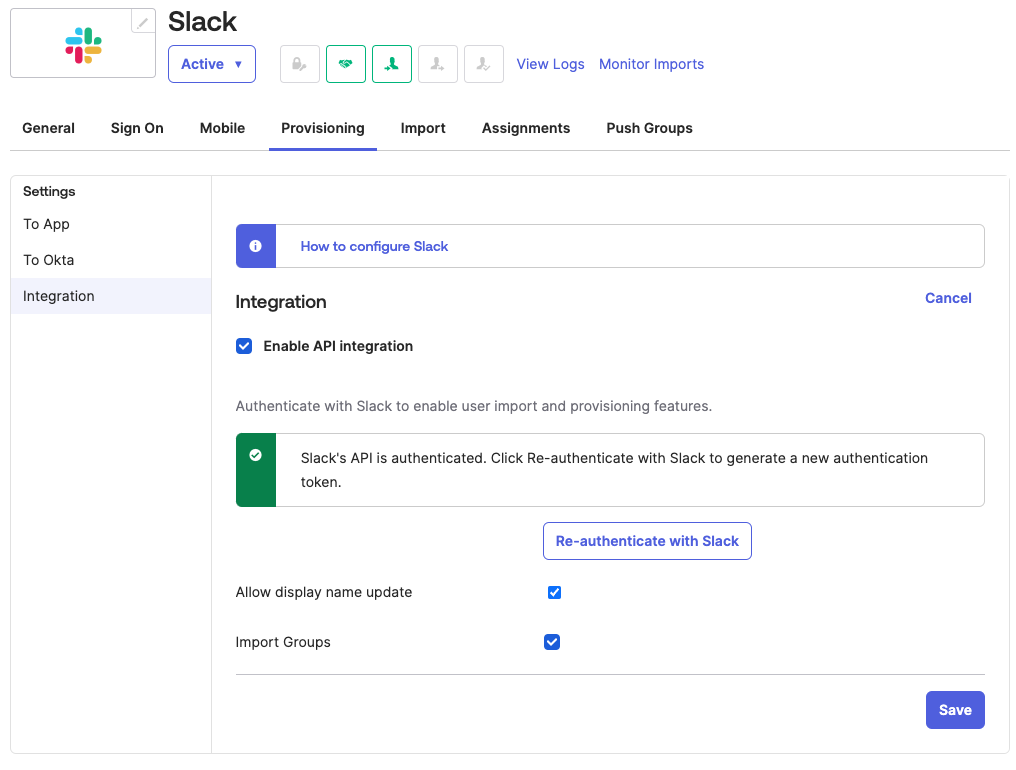Click the pencil edit logo icon
The height and width of the screenshot is (770, 1016).
pyautogui.click(x=144, y=22)
